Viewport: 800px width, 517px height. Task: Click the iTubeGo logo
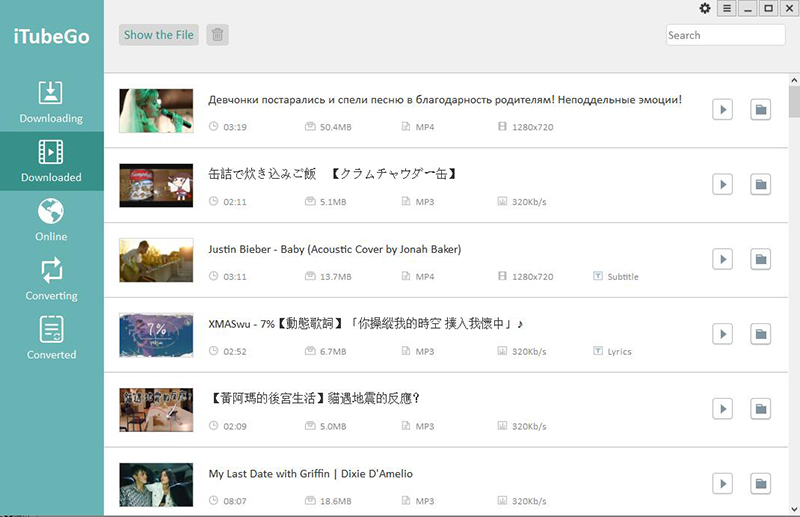pos(51,37)
